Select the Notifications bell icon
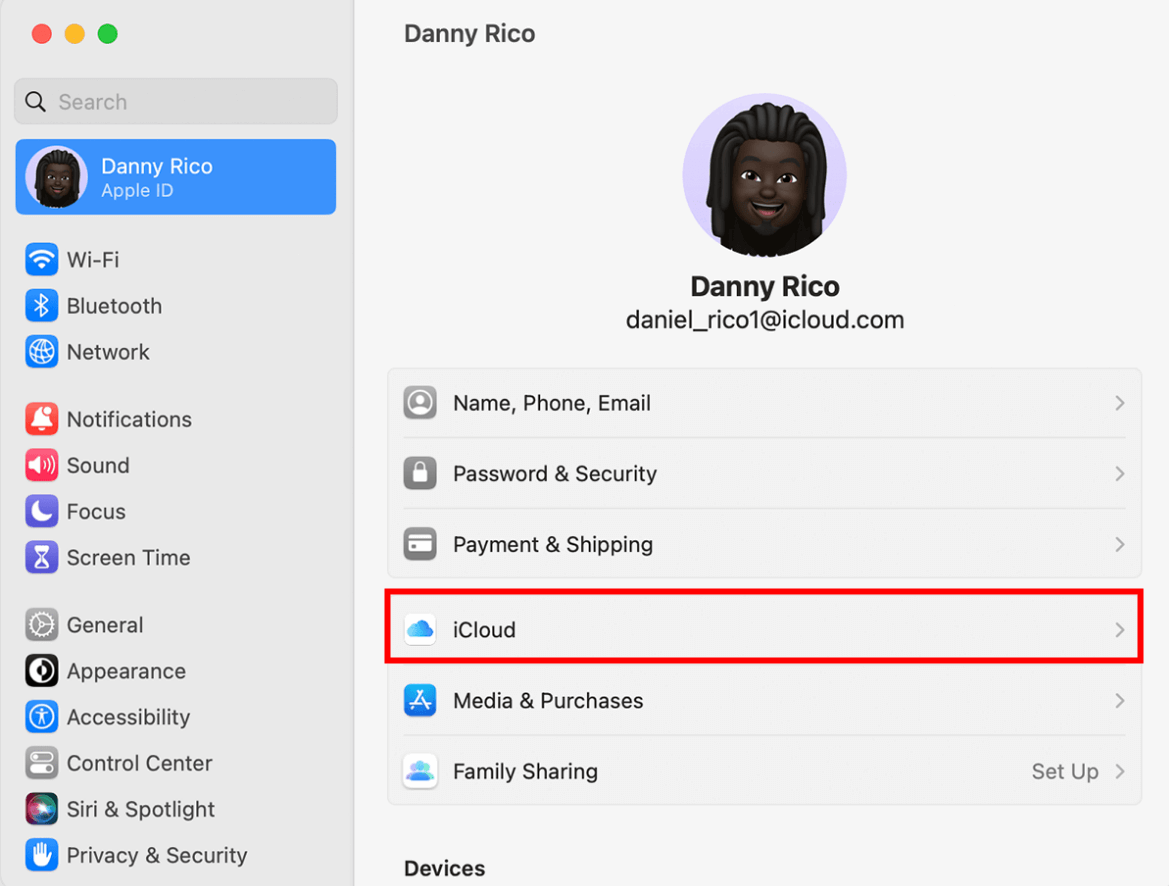The height and width of the screenshot is (886, 1169). (x=41, y=419)
